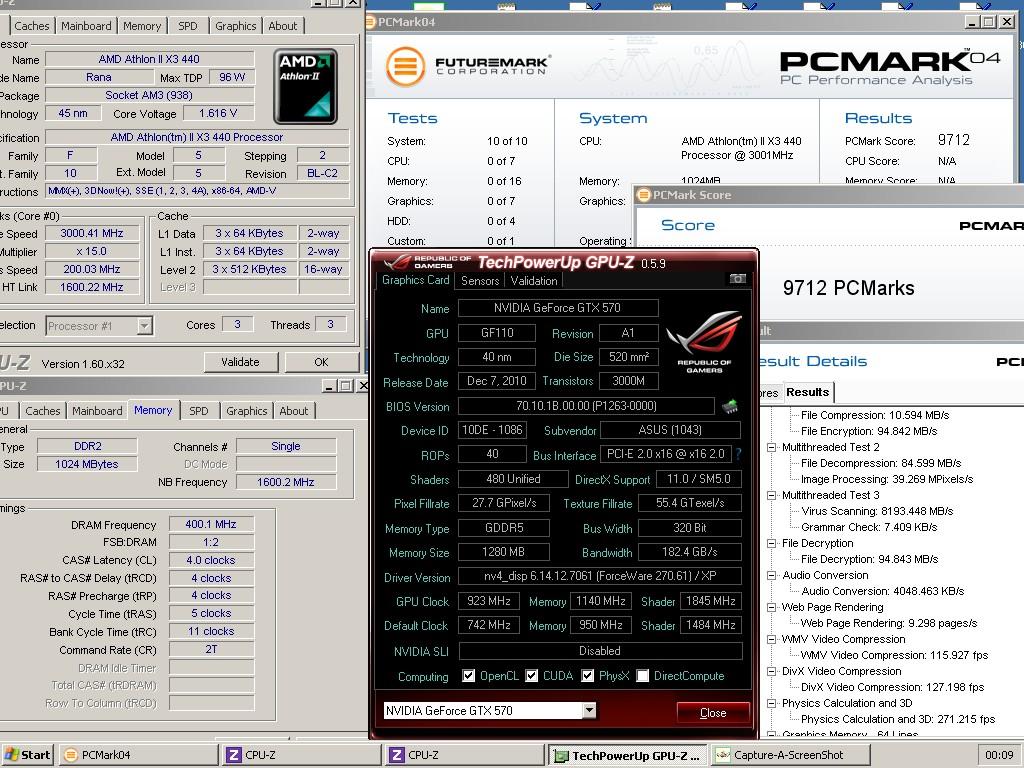Open the GPU selection dropdown in GPU-Z
1024x768 pixels.
tap(589, 710)
